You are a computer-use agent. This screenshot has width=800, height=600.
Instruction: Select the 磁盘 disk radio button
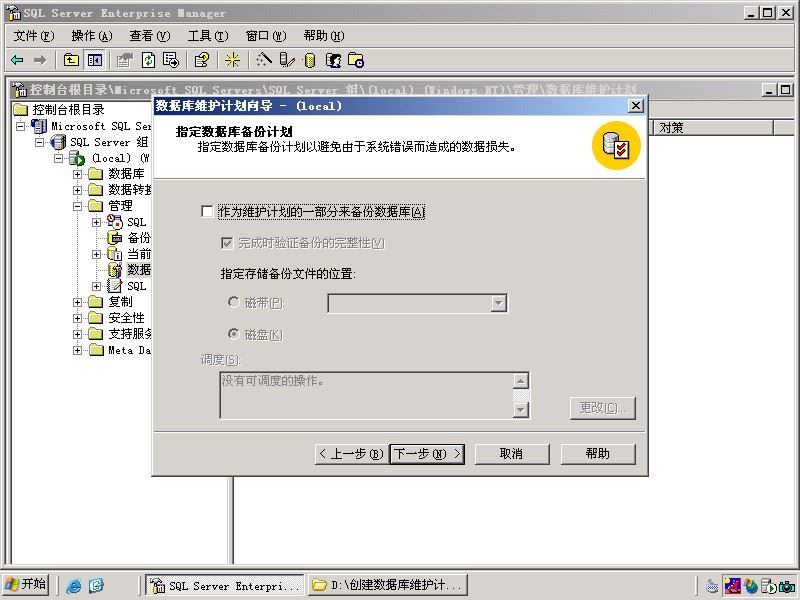[234, 334]
